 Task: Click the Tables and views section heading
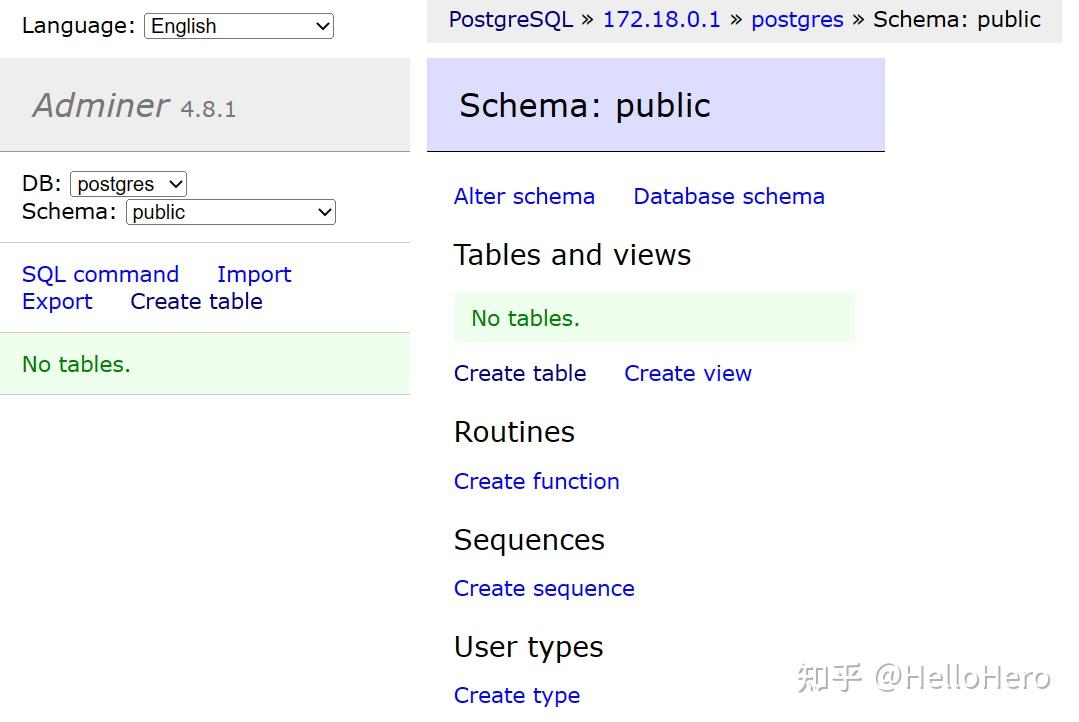(572, 254)
